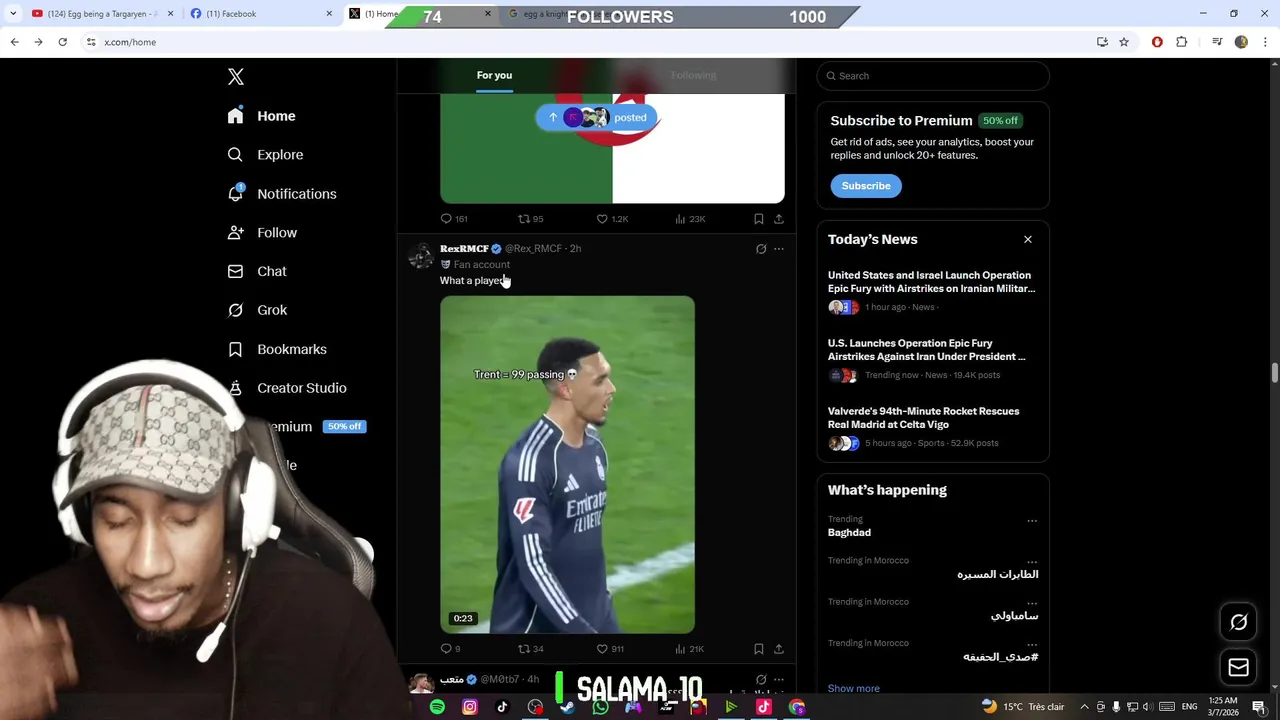Reply to post with 161 comments
1280x720 pixels.
pos(454,219)
